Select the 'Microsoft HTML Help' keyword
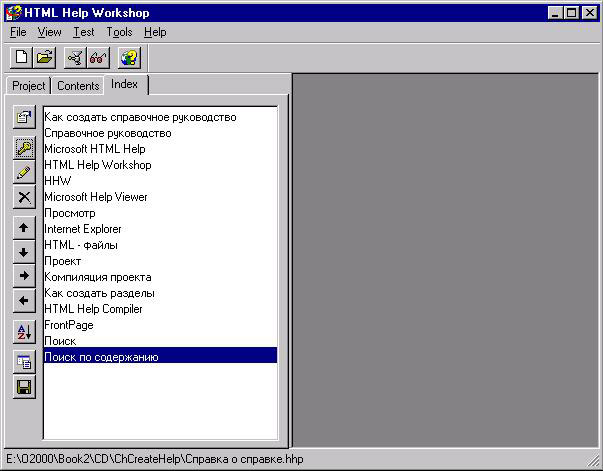Screen dimensions: 603x471 click(x=160, y=149)
